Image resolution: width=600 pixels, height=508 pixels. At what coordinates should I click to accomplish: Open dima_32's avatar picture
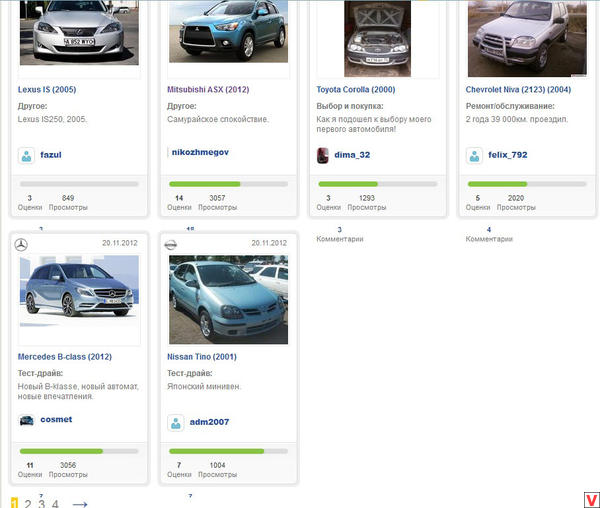323,155
